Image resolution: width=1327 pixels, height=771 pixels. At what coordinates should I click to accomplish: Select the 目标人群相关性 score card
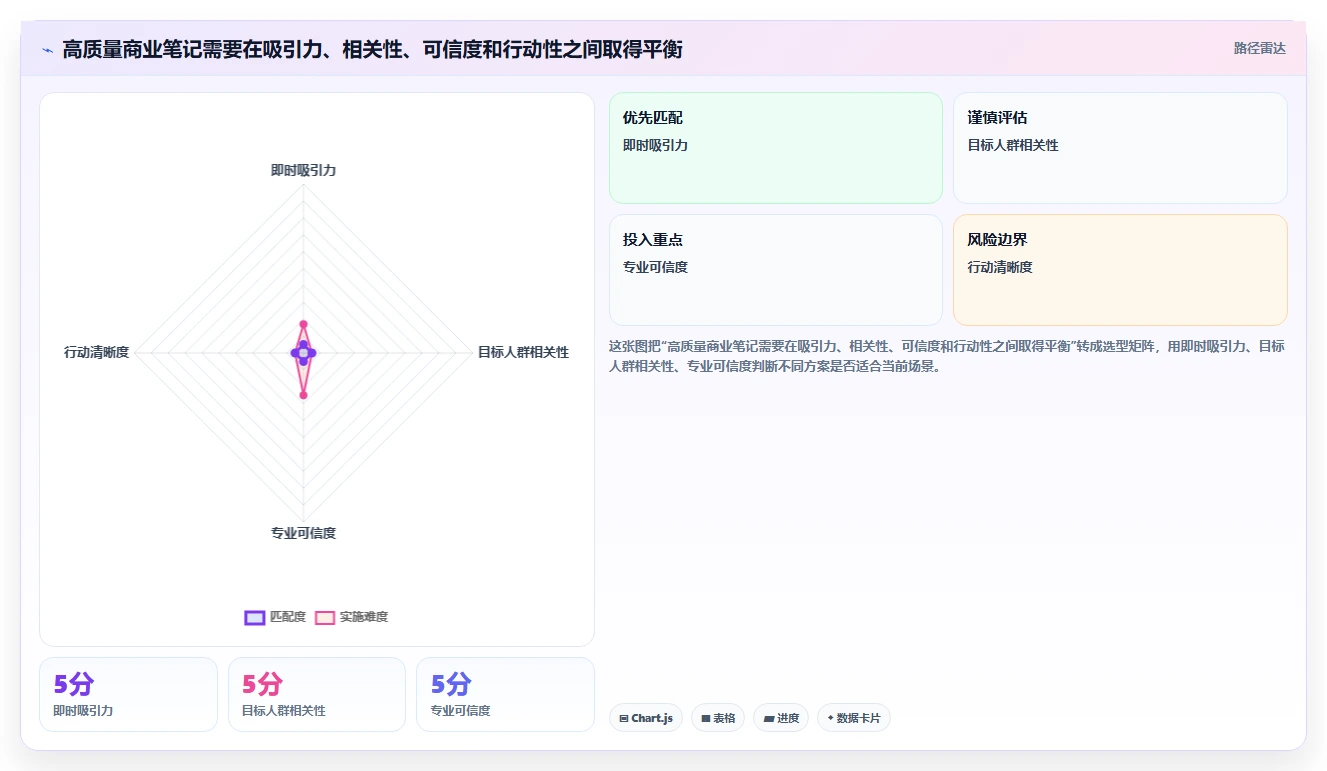tap(317, 694)
